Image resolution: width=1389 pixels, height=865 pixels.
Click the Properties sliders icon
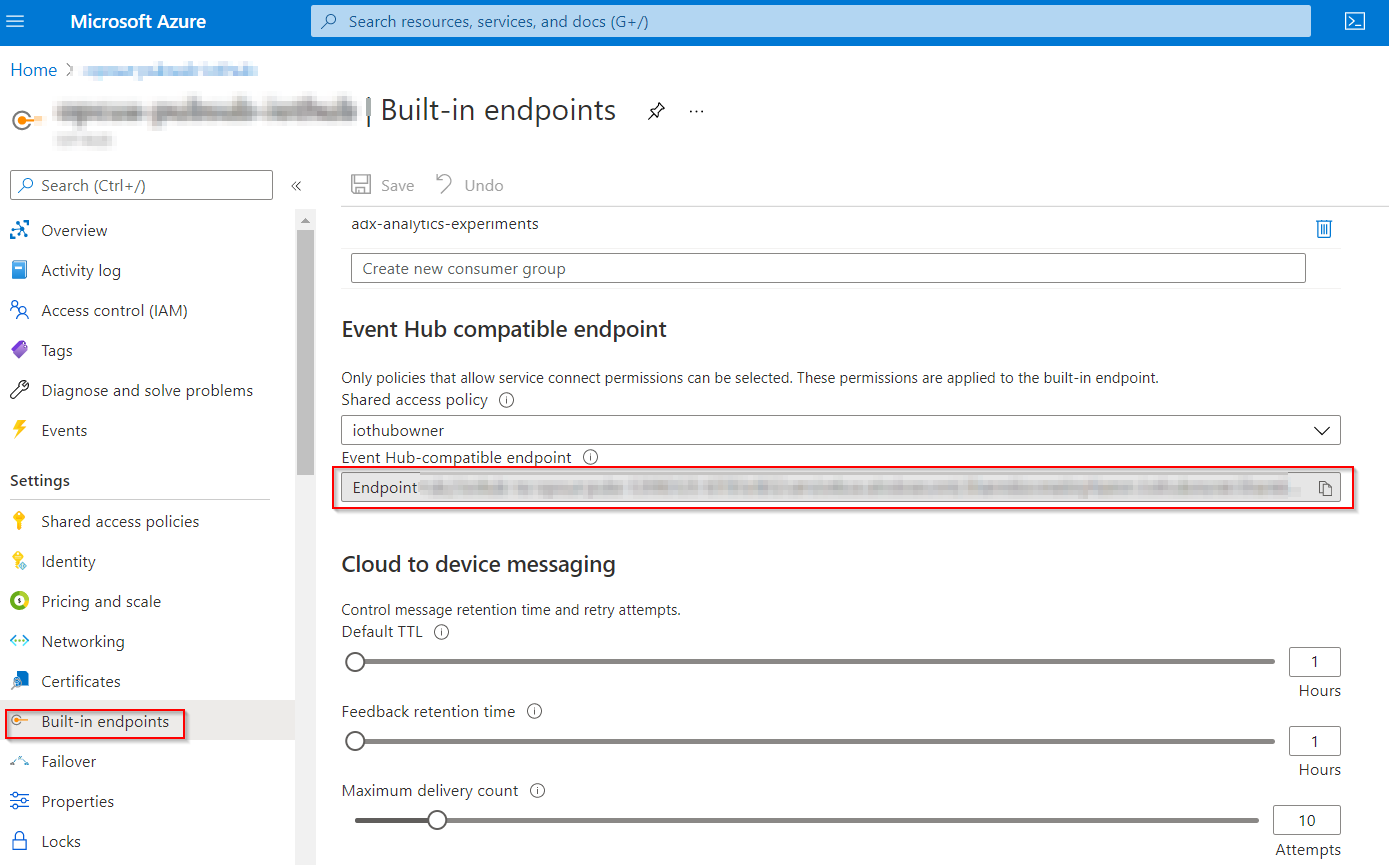point(19,801)
